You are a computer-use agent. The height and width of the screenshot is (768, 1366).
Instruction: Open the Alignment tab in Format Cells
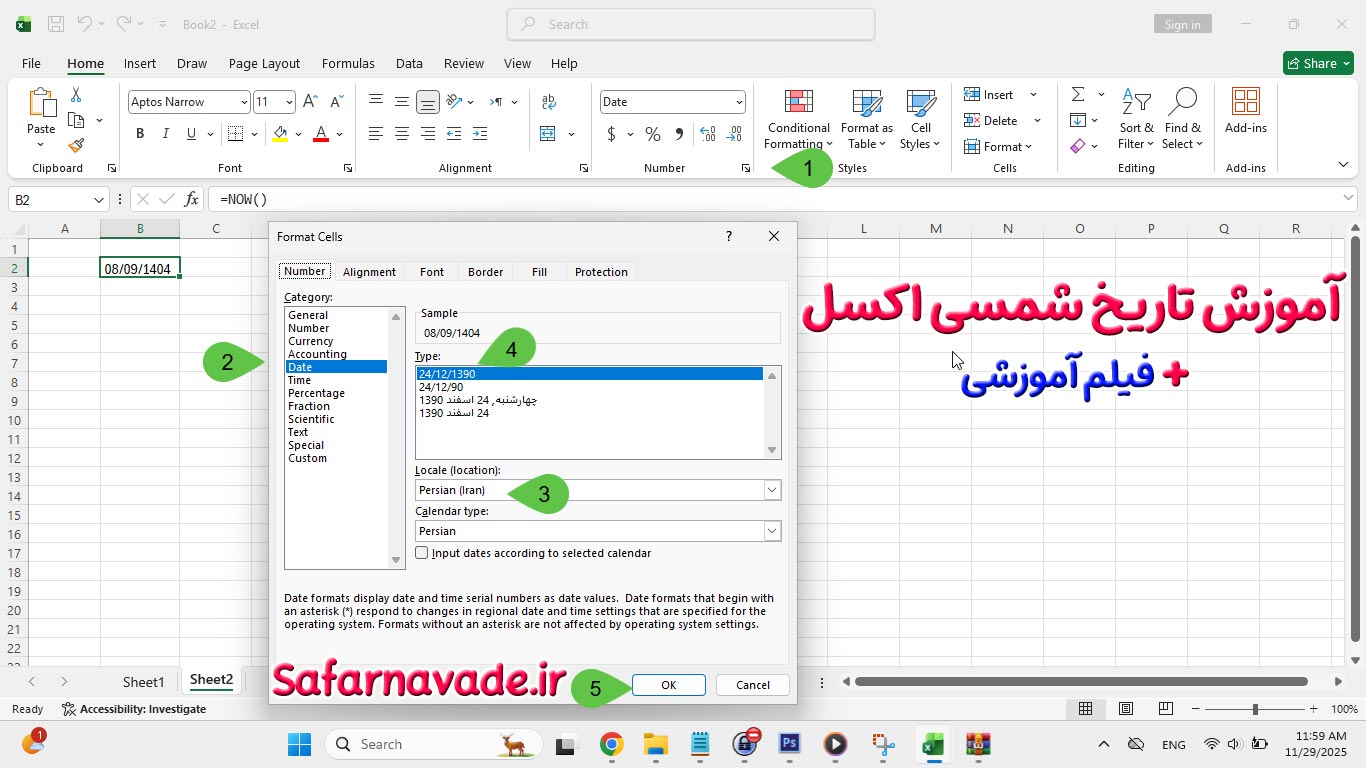[369, 271]
